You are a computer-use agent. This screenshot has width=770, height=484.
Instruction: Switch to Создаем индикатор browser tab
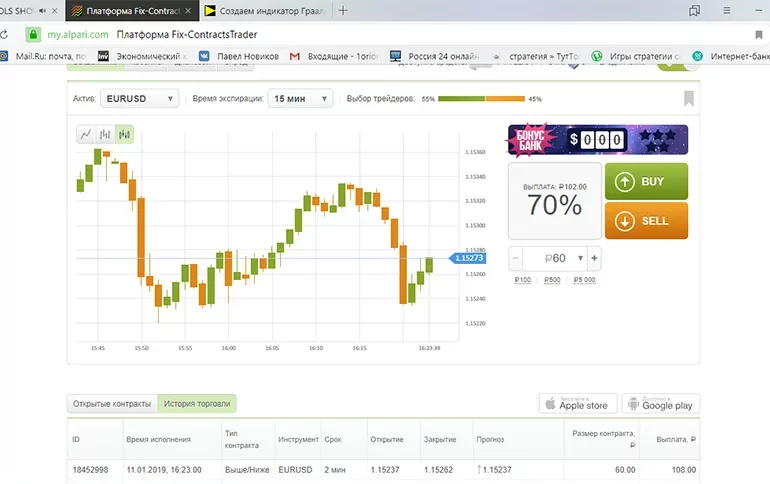266,11
